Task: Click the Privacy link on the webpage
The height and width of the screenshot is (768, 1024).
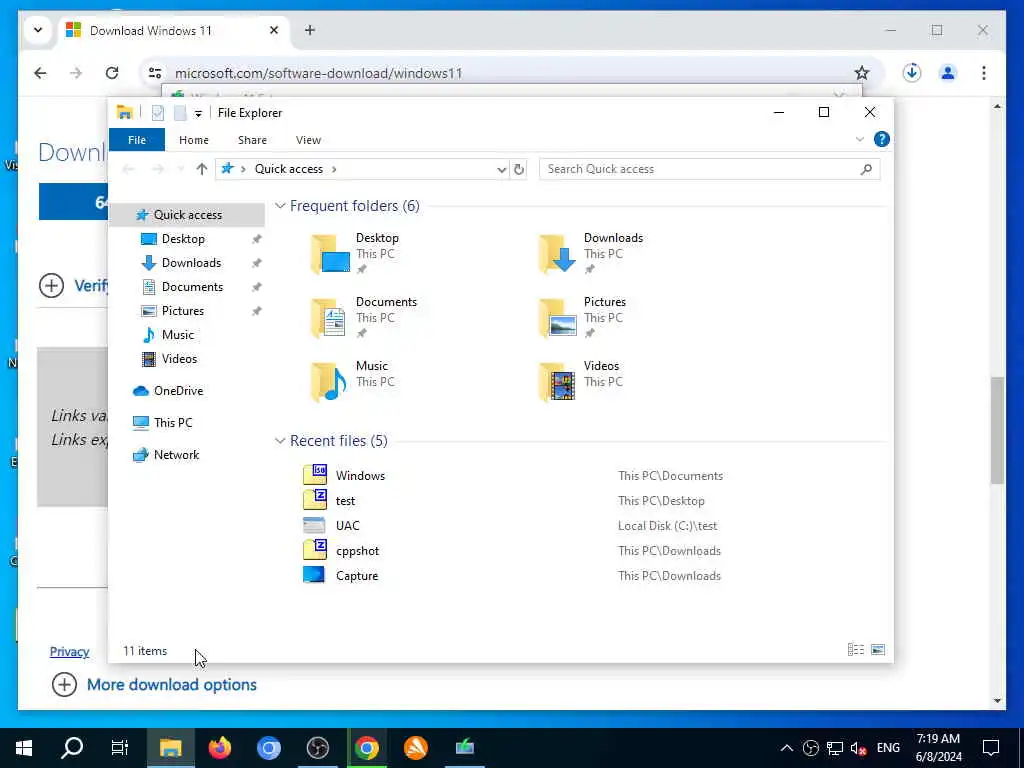Action: click(x=69, y=652)
